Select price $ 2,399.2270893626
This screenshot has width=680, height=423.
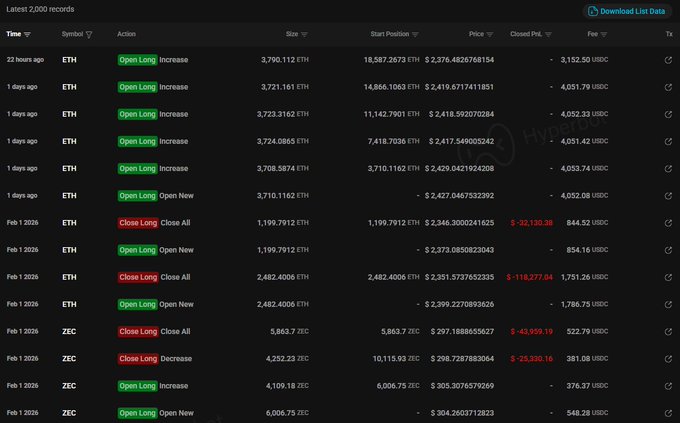pos(459,304)
